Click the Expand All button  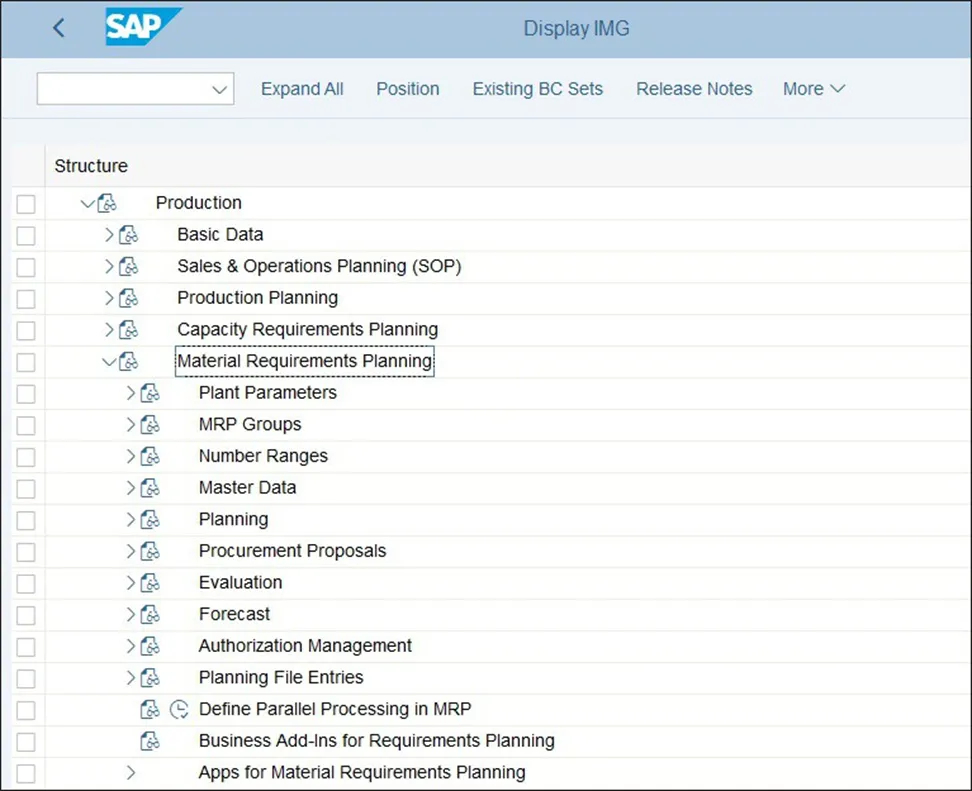[302, 89]
